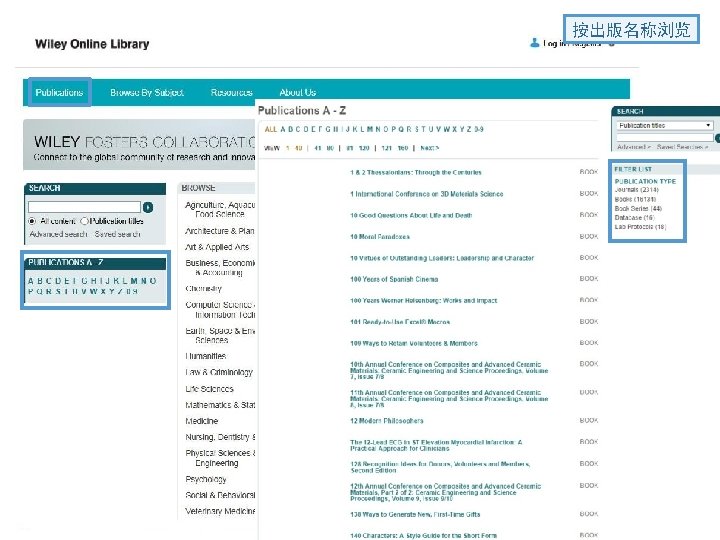Viewport: 720px width, 540px height.
Task: Browse Computer Science & Information Technology subject
Action: pos(220,310)
